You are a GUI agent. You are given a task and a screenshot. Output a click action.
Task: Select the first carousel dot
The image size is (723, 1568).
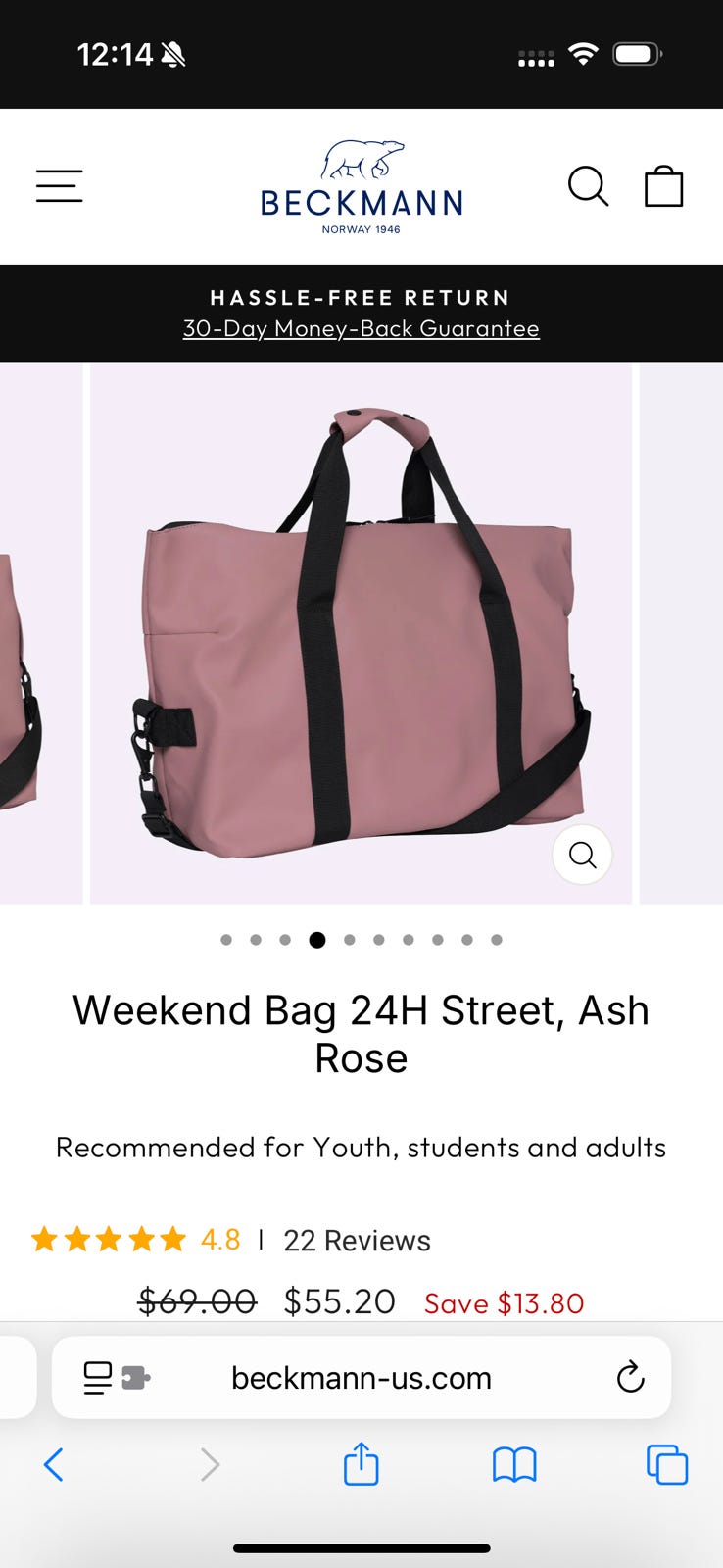(x=226, y=940)
